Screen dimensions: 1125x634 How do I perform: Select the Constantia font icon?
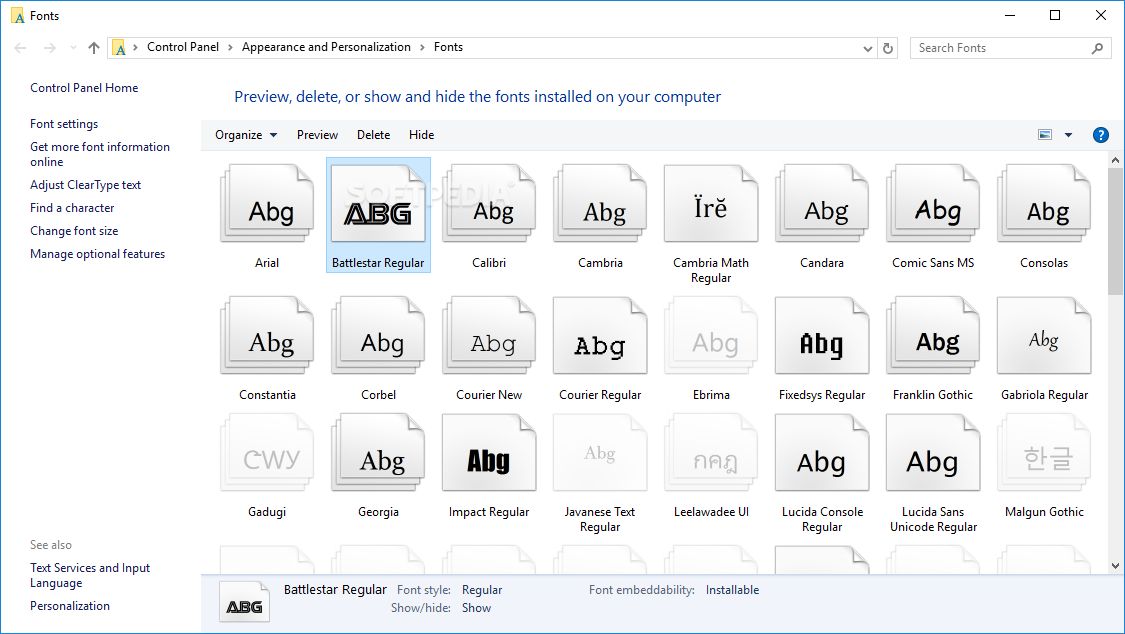click(x=267, y=335)
